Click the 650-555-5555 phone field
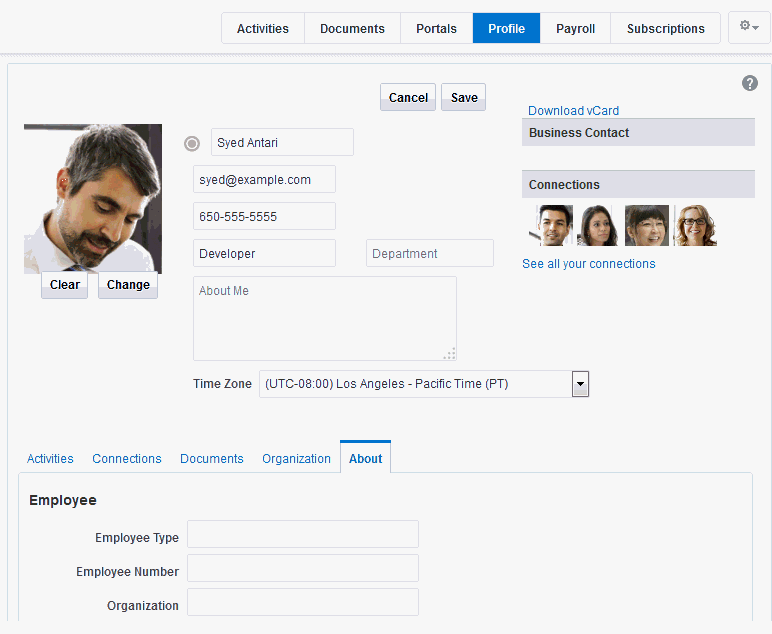The width and height of the screenshot is (772, 634). click(264, 216)
